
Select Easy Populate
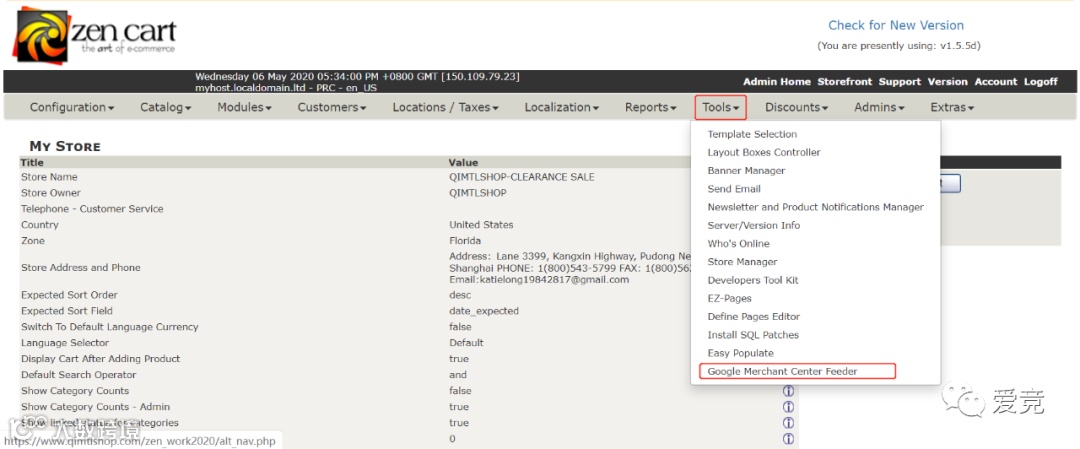click(x=740, y=353)
